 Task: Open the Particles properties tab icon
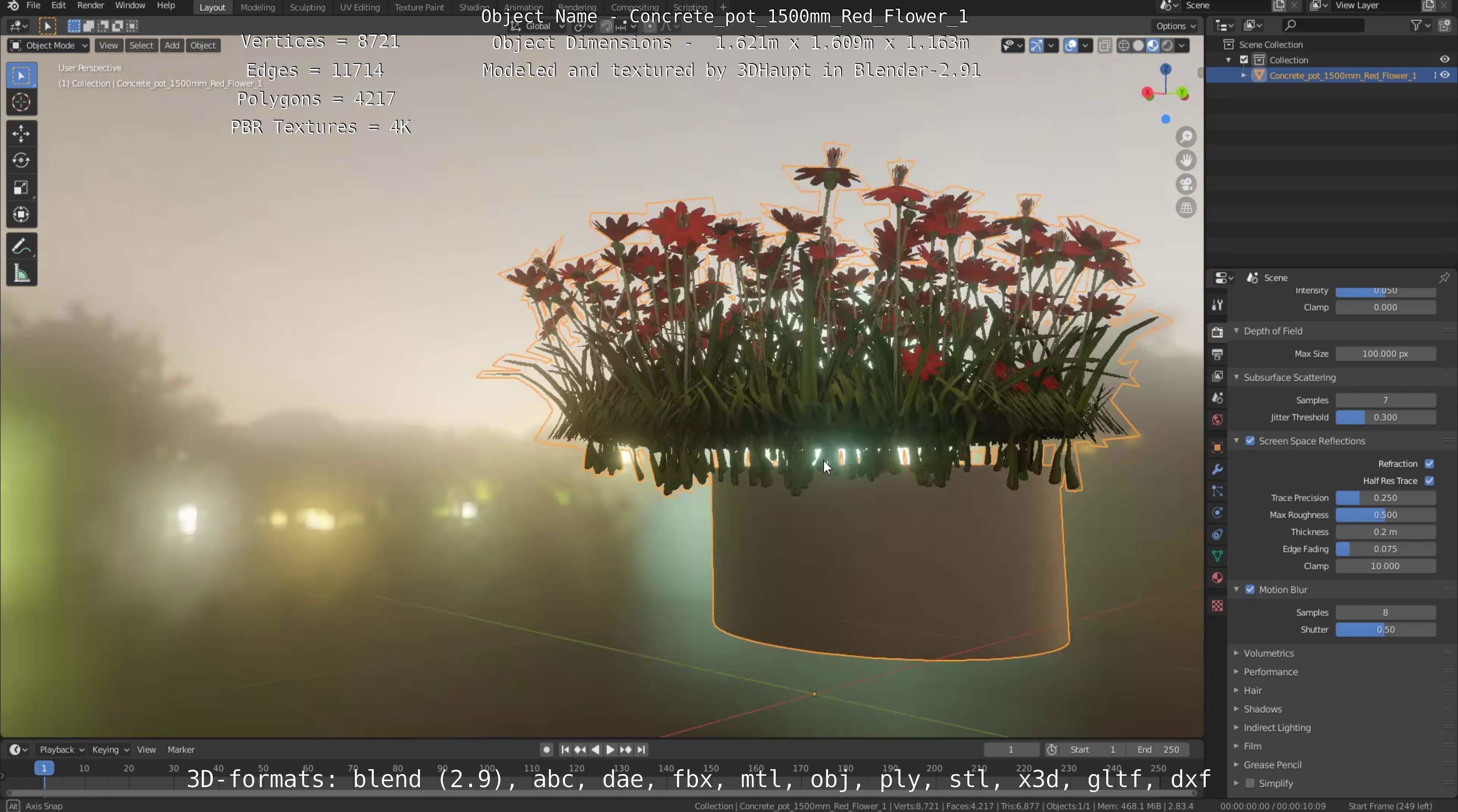click(x=1218, y=491)
